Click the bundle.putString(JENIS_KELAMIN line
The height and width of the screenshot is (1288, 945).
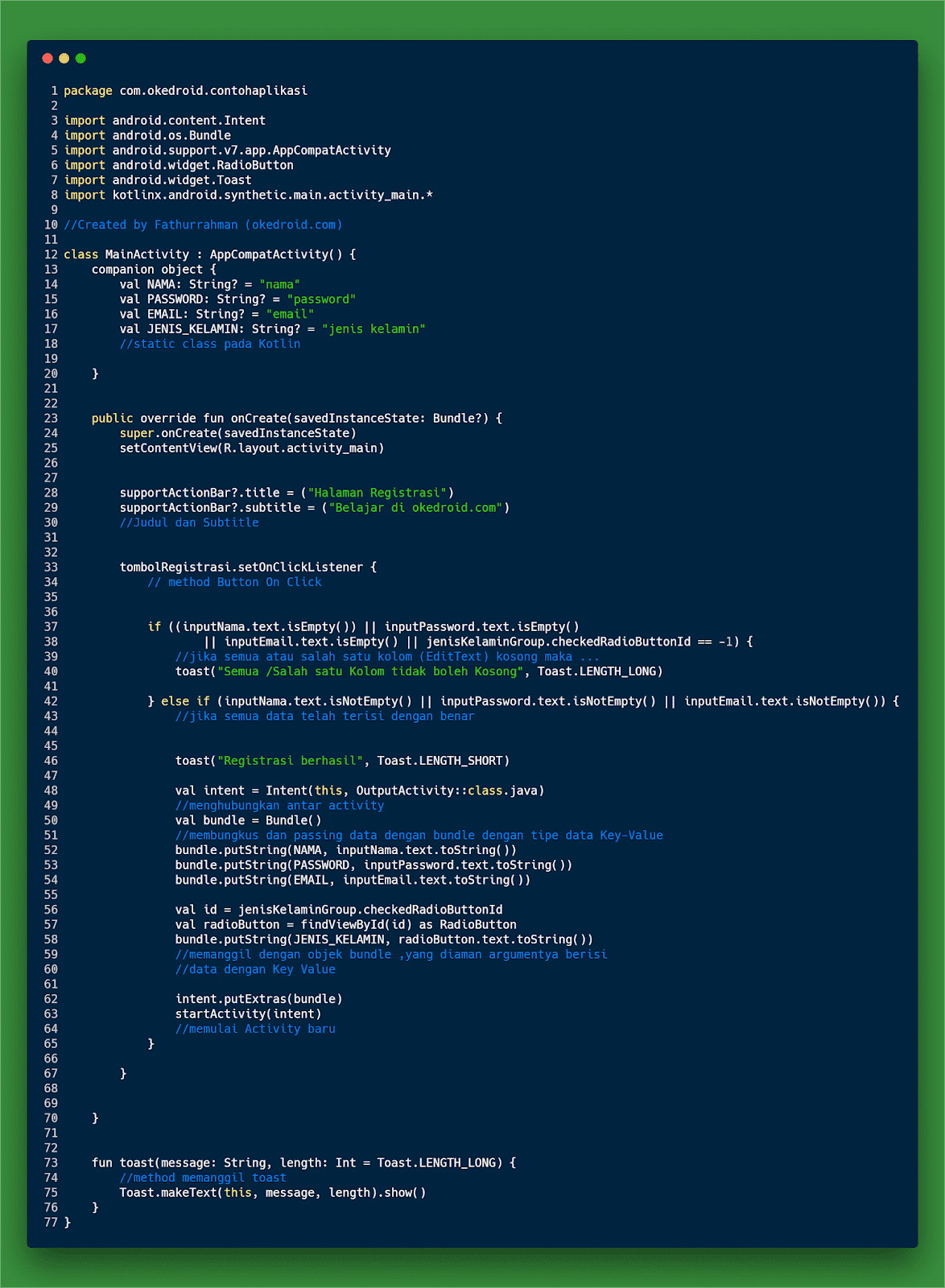(384, 939)
